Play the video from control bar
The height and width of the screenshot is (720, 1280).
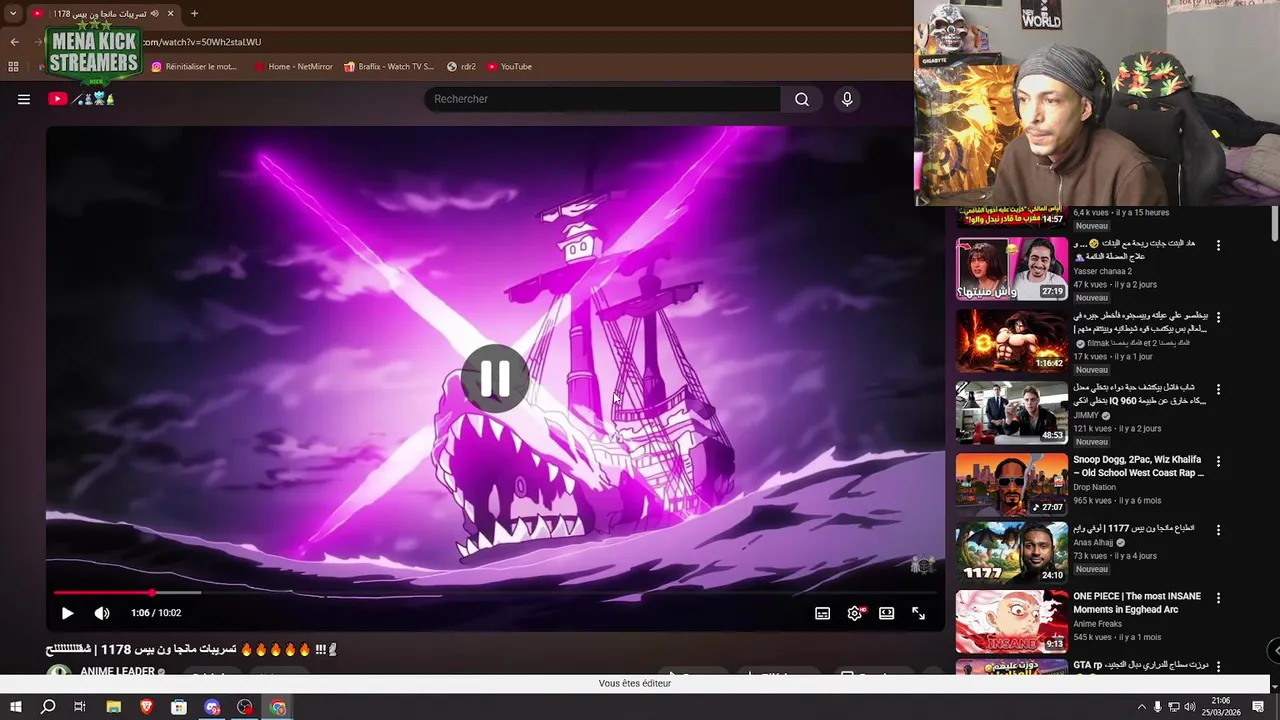67,613
